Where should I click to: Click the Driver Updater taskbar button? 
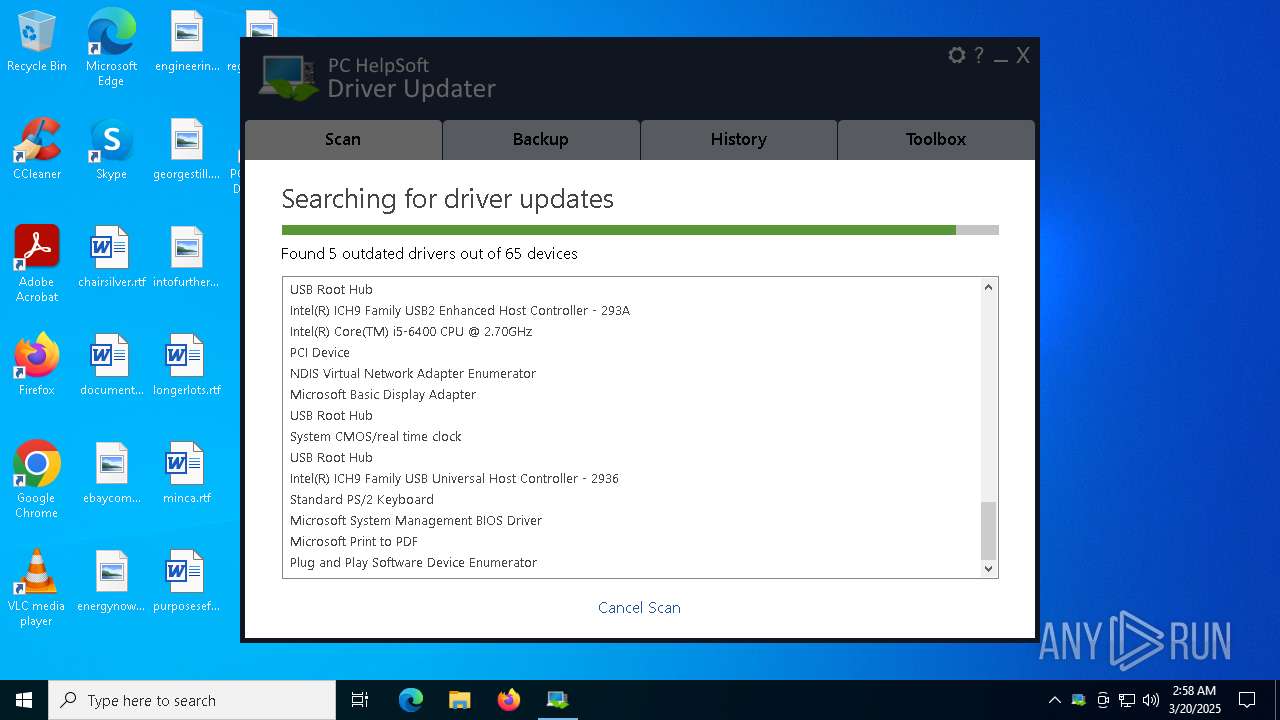(x=557, y=700)
